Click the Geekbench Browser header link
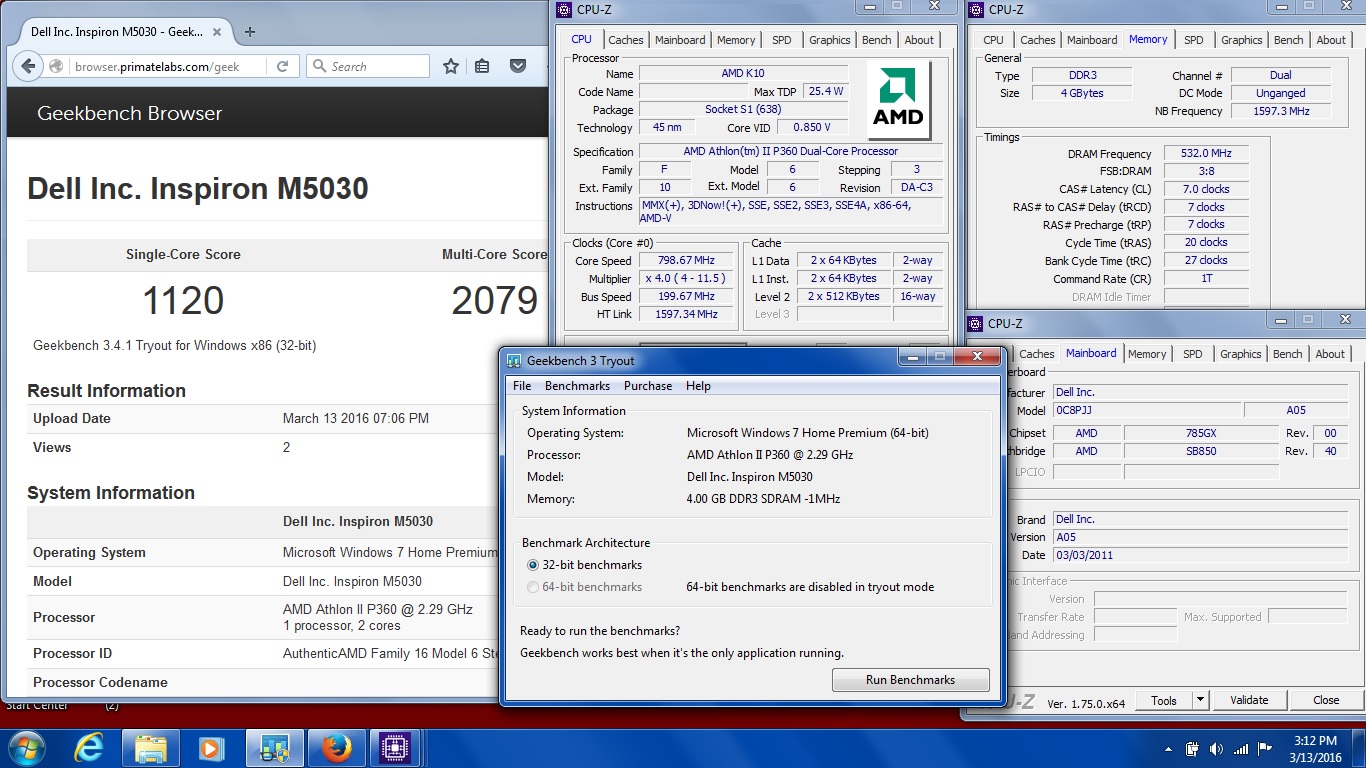 pyautogui.click(x=129, y=113)
